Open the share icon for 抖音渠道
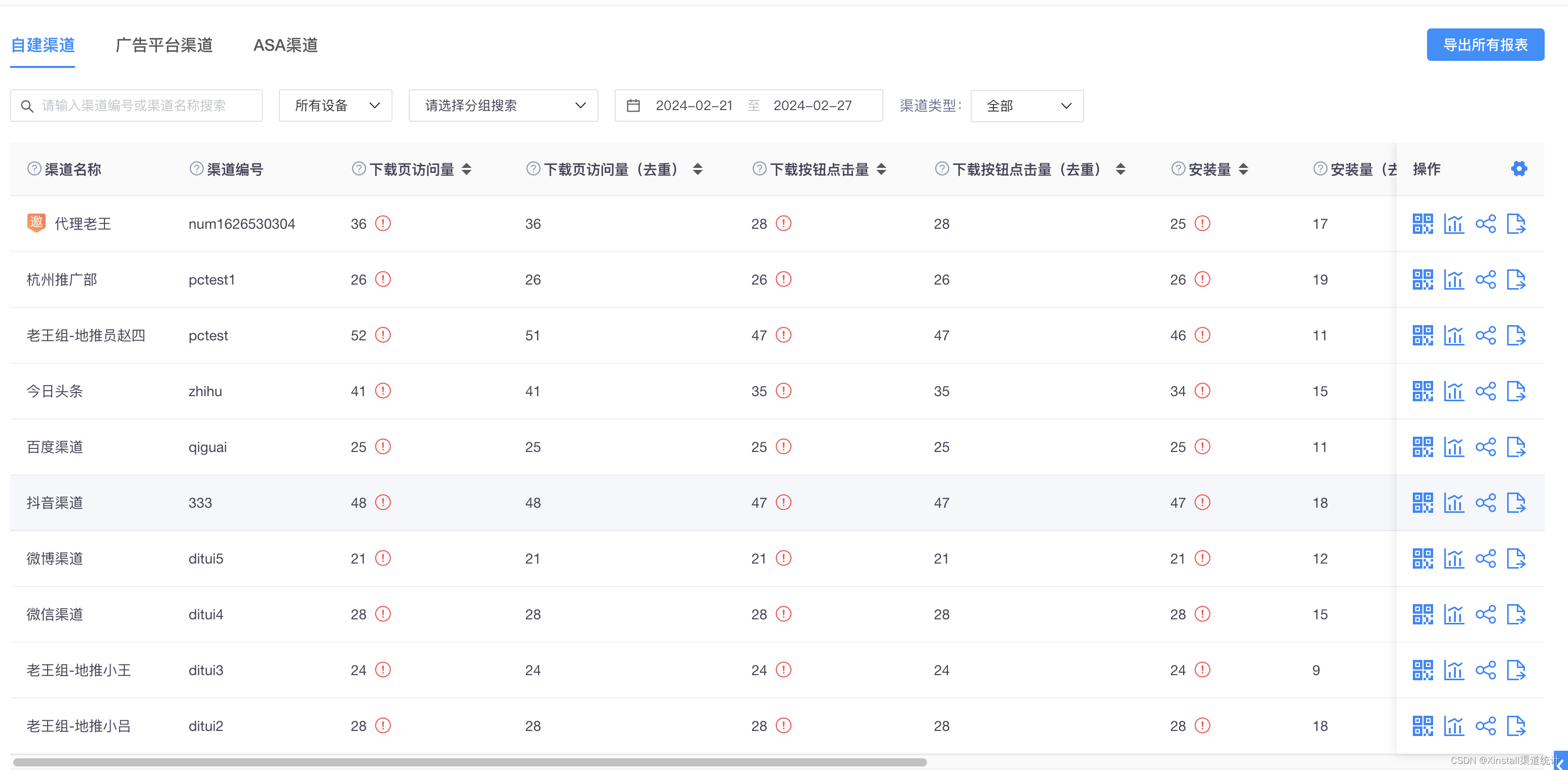The height and width of the screenshot is (770, 1568). 1486,502
